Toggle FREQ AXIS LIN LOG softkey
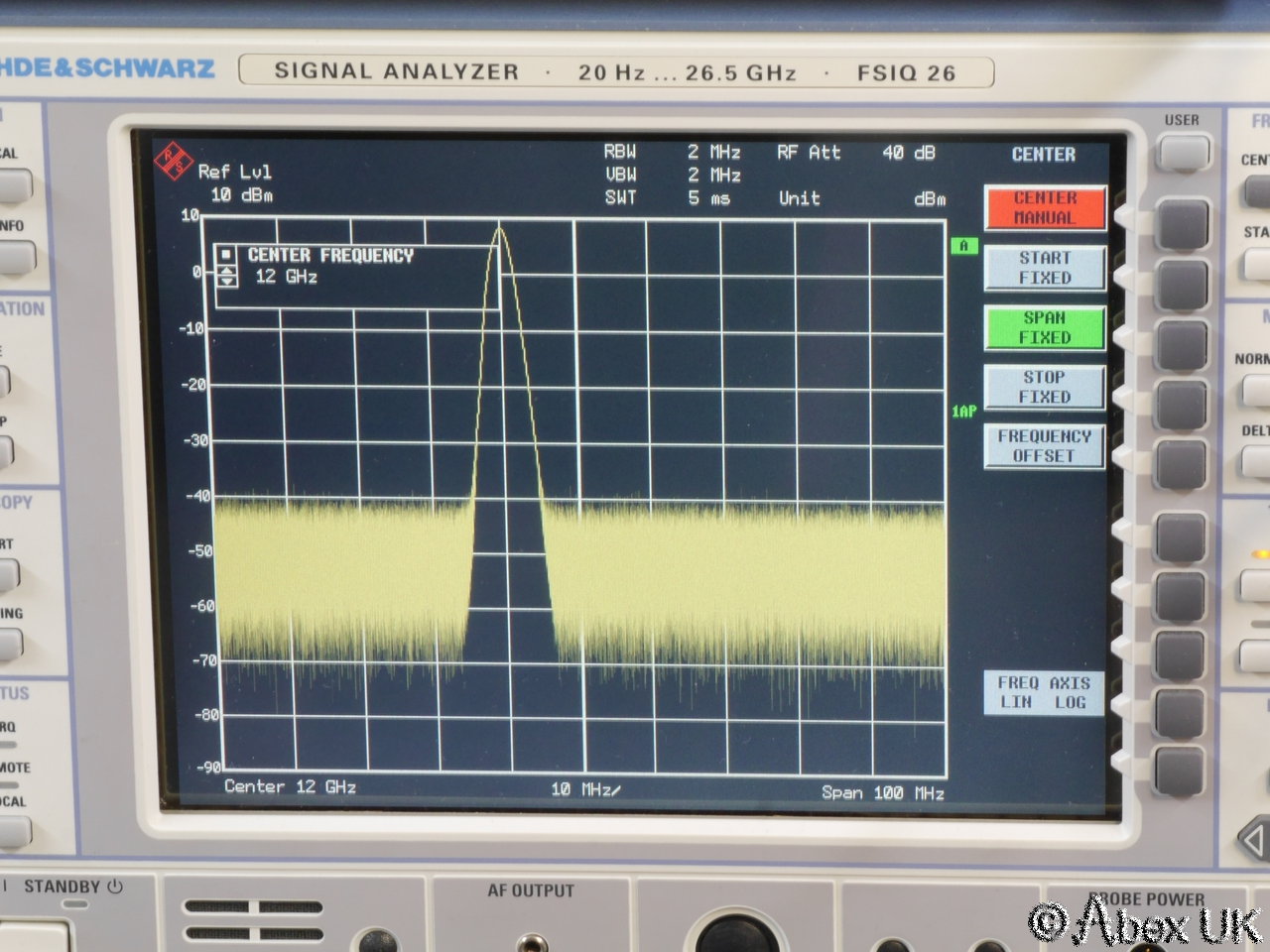This screenshot has height=952, width=1270. pyautogui.click(x=1044, y=692)
